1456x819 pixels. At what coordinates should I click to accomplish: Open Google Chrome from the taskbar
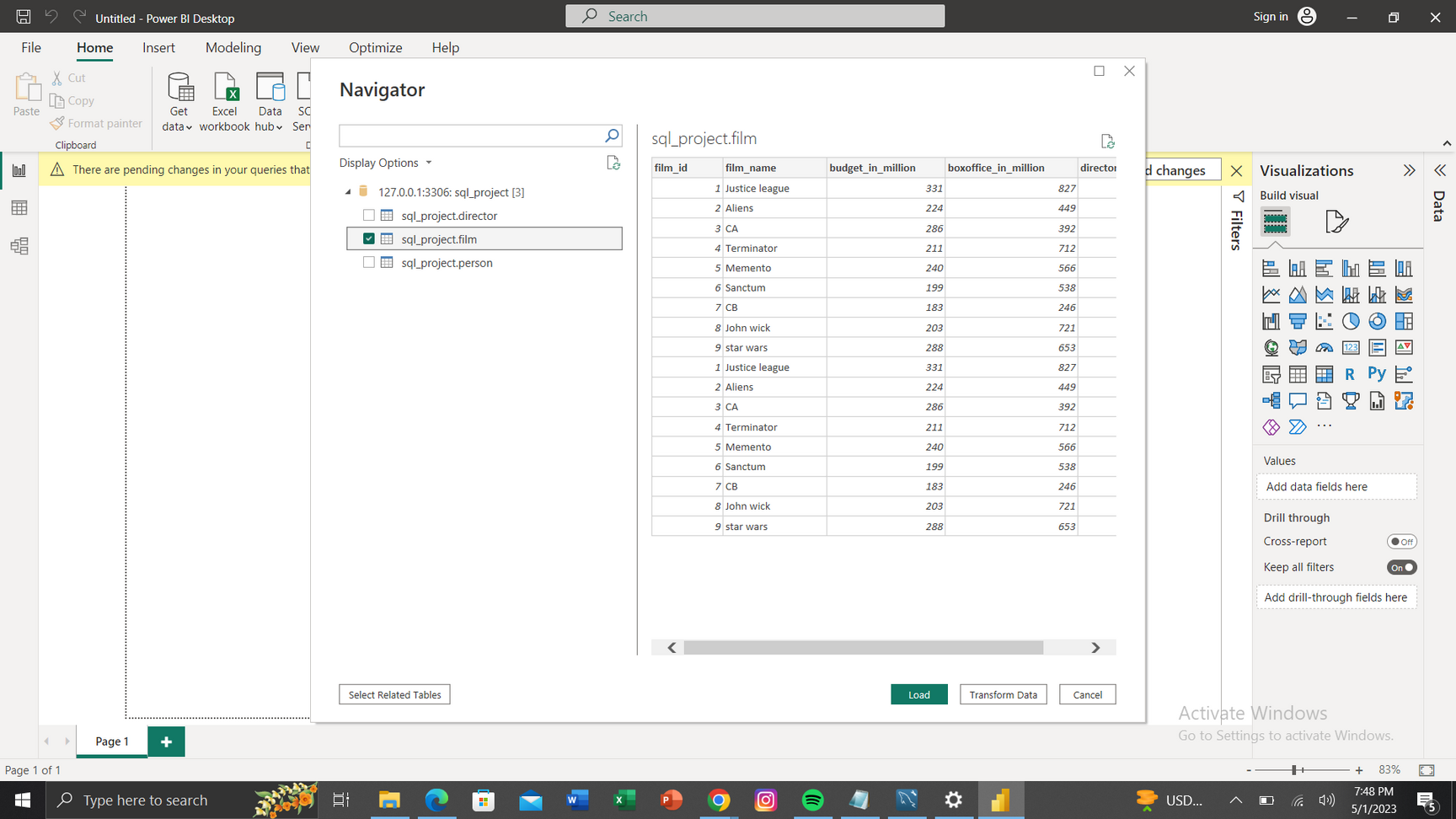tap(719, 800)
